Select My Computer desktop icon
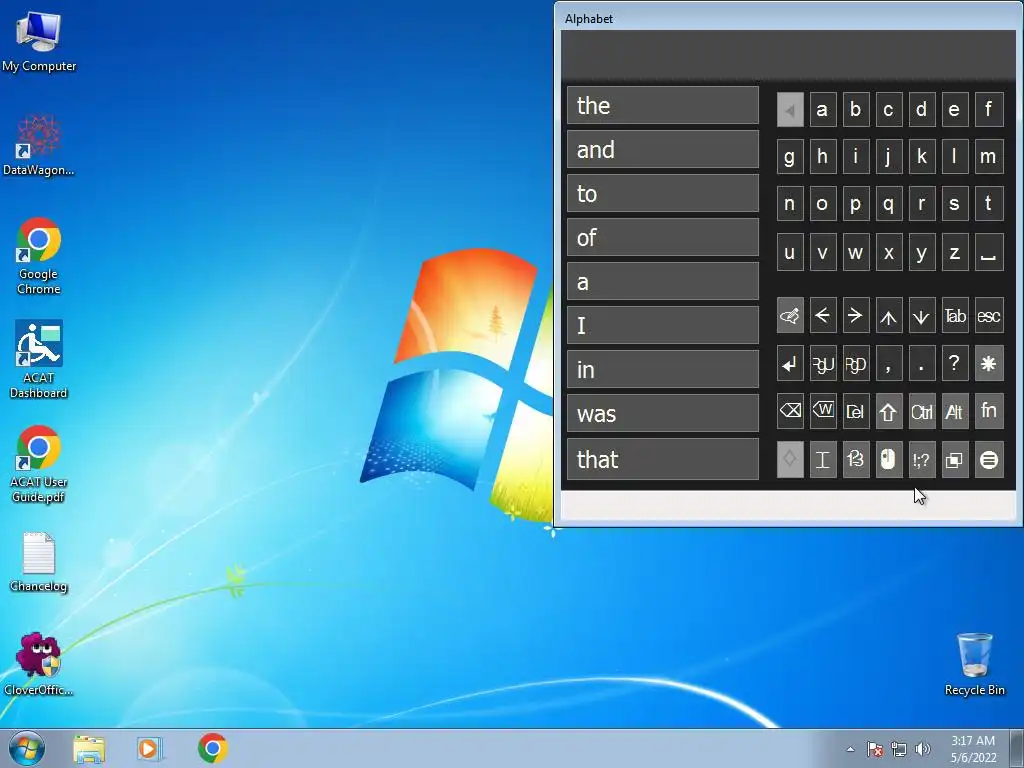 pyautogui.click(x=38, y=40)
